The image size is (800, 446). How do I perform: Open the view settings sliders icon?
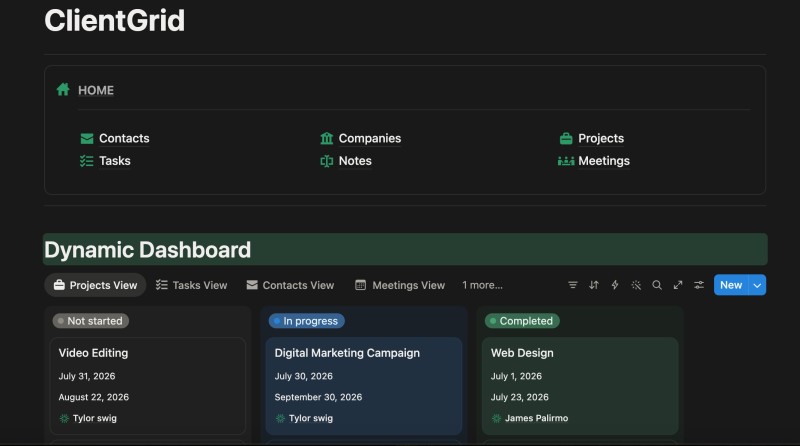[699, 285]
